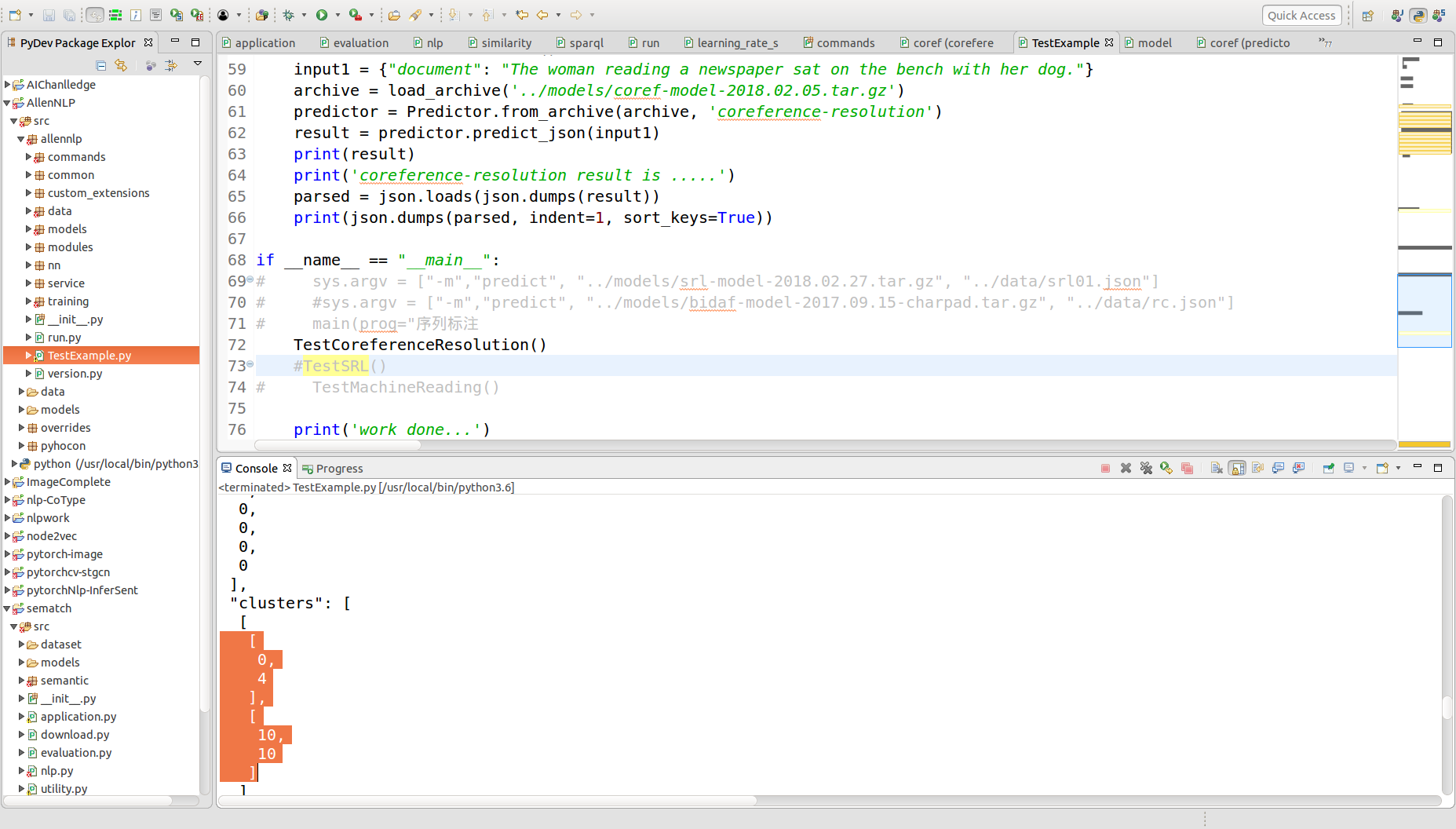Open the Package Explorer view menu dropdown
1456x829 pixels.
click(x=198, y=64)
